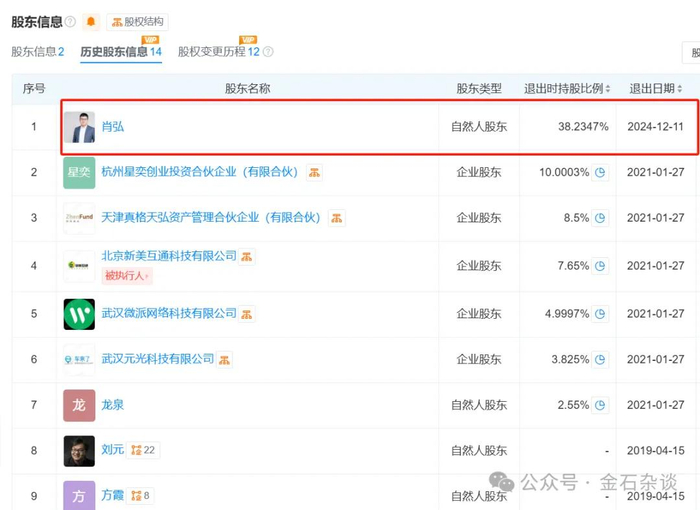Screen dimensions: 700x510
Task: Click 刘元's portrait photo
Action: [x=79, y=451]
